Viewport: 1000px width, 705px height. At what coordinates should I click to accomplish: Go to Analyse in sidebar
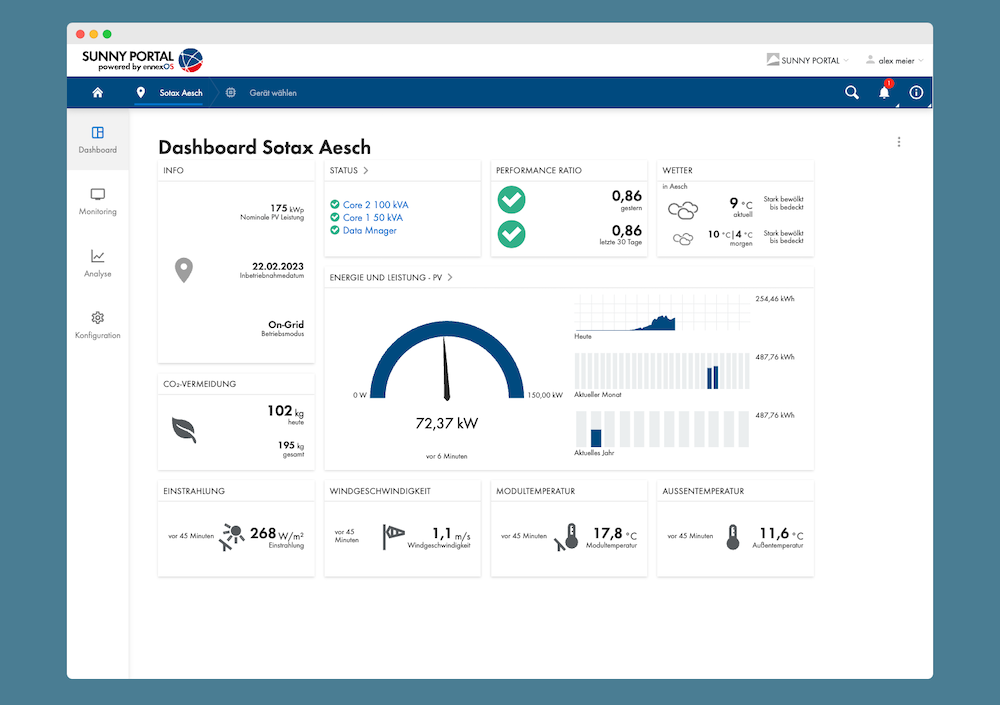click(98, 263)
